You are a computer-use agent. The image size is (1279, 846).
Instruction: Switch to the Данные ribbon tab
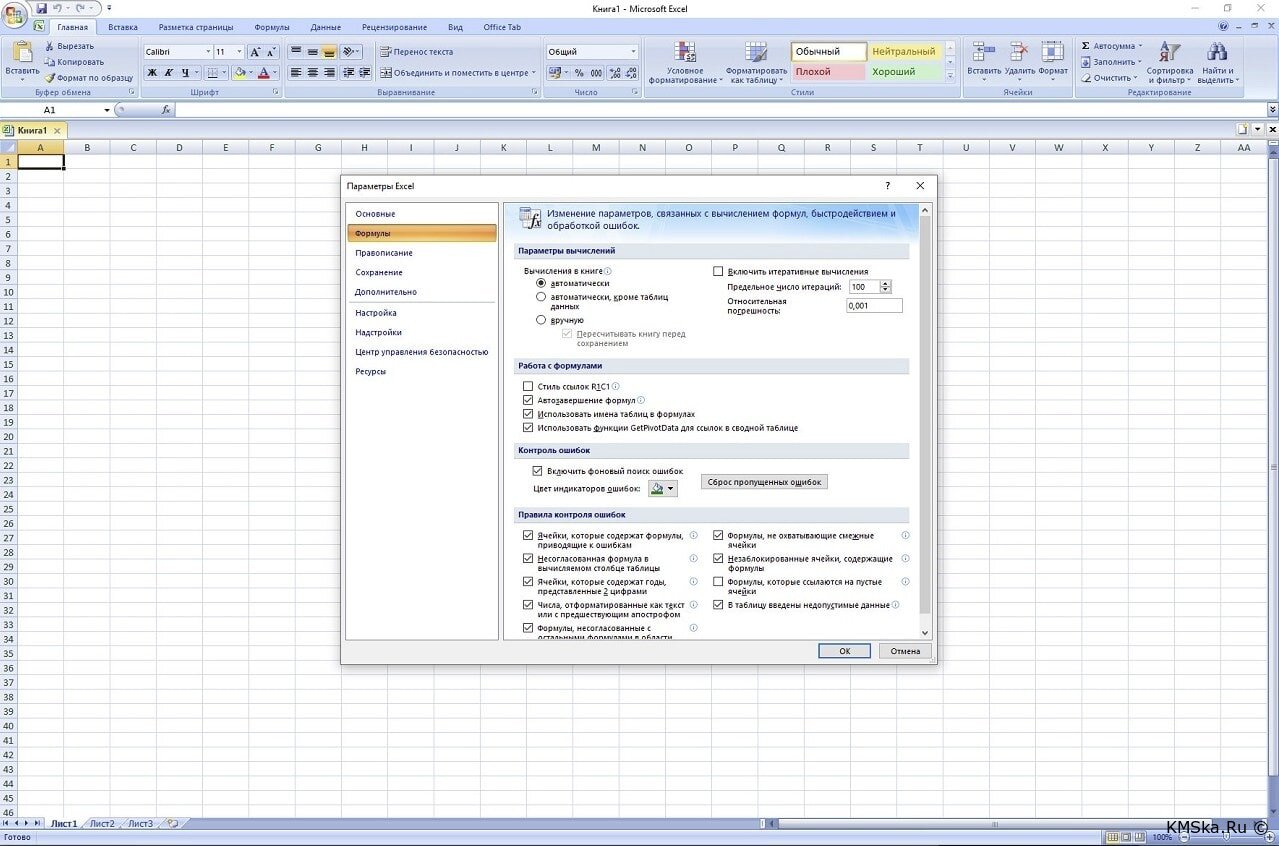coord(325,27)
